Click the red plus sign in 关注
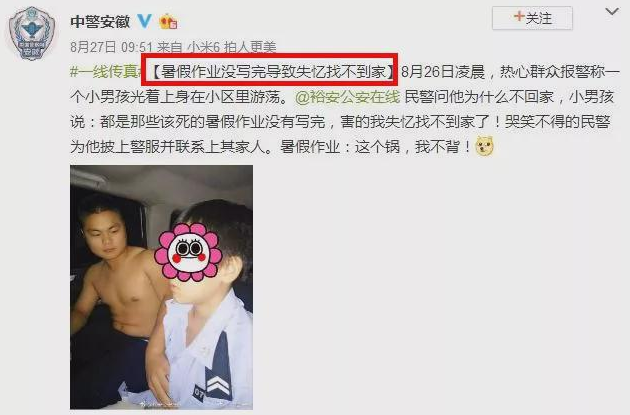This screenshot has height=415, width=630. [x=519, y=17]
